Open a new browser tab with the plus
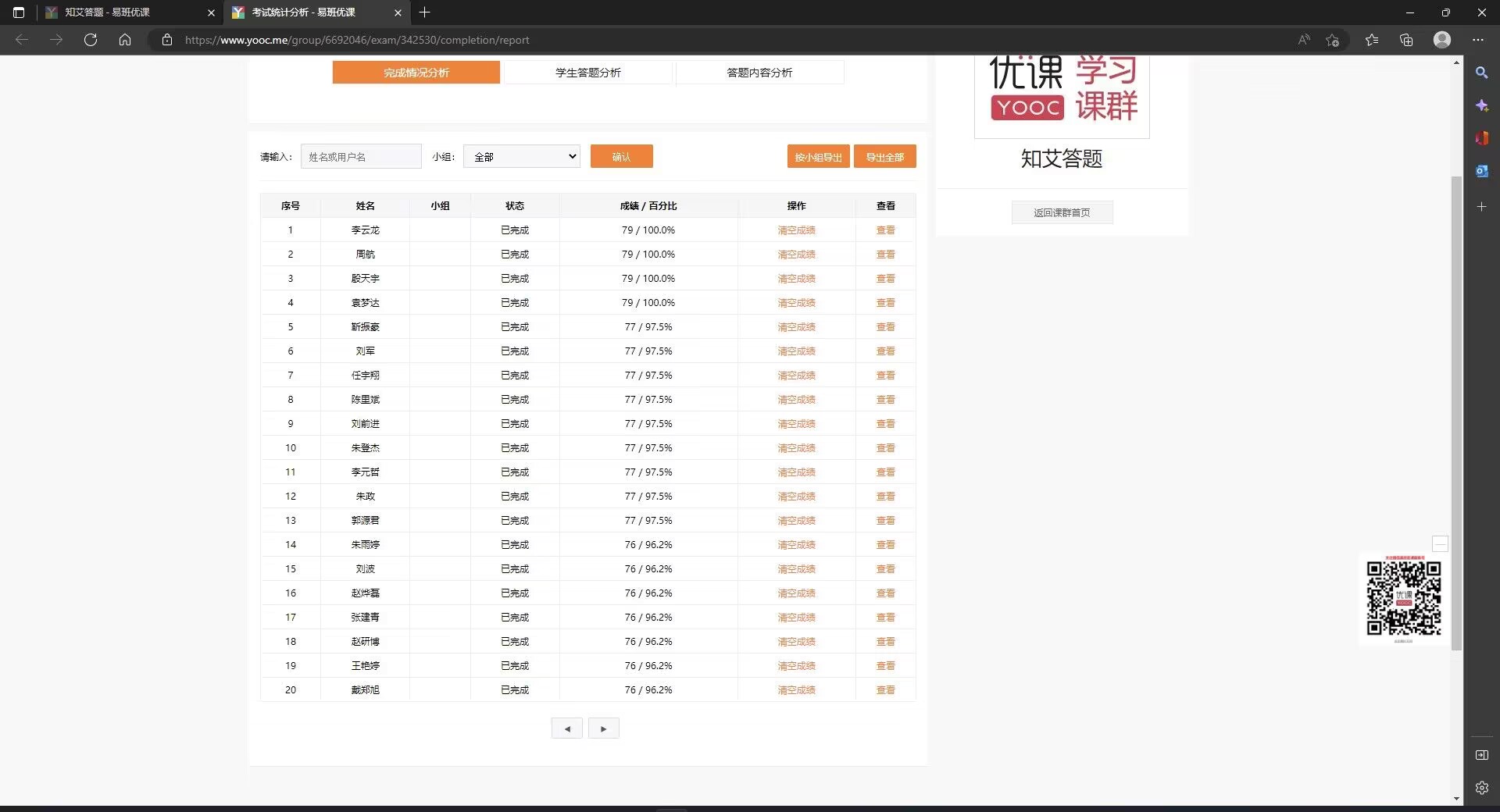 click(425, 12)
